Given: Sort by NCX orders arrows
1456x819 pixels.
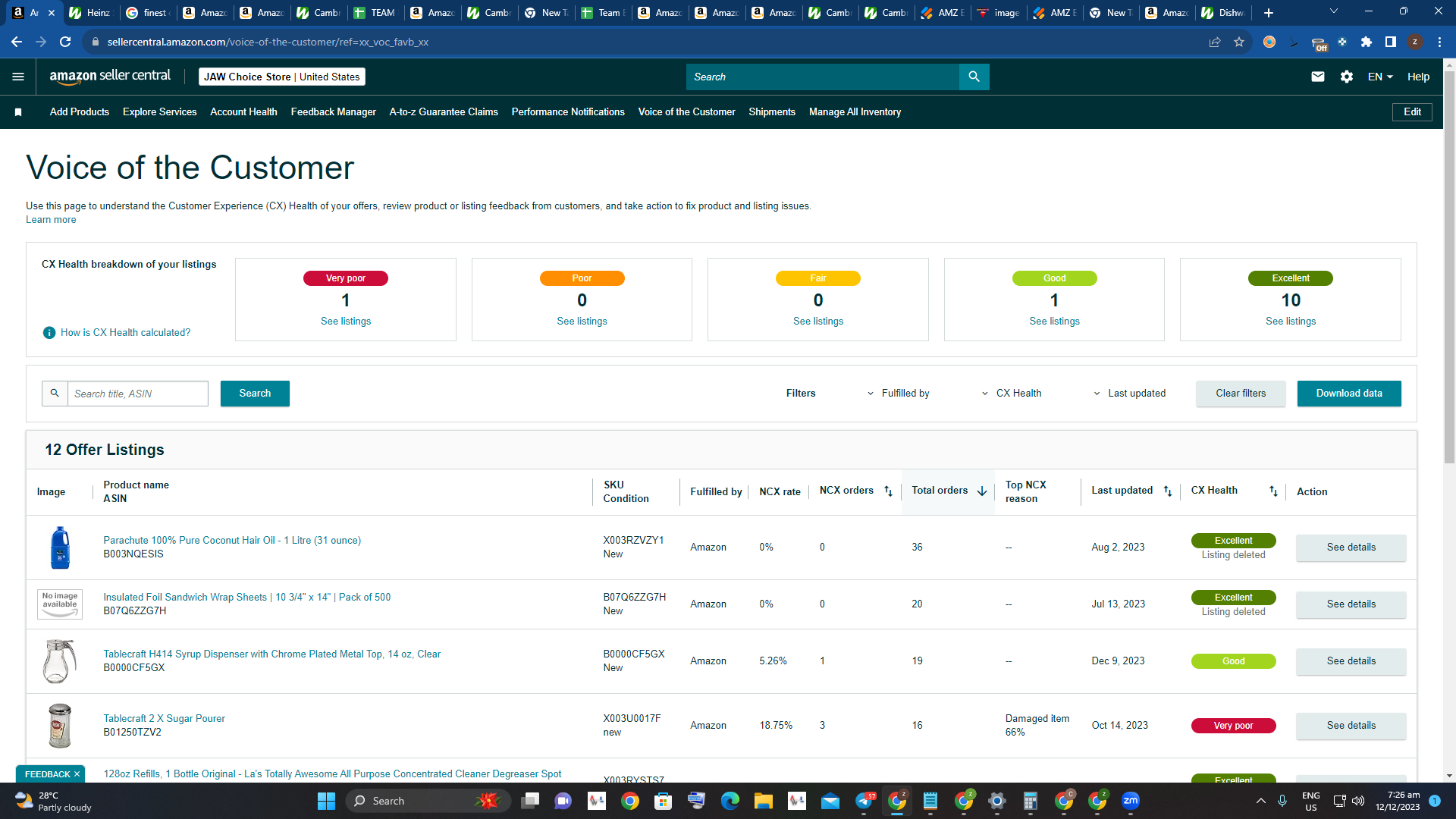Looking at the screenshot, I should (888, 491).
